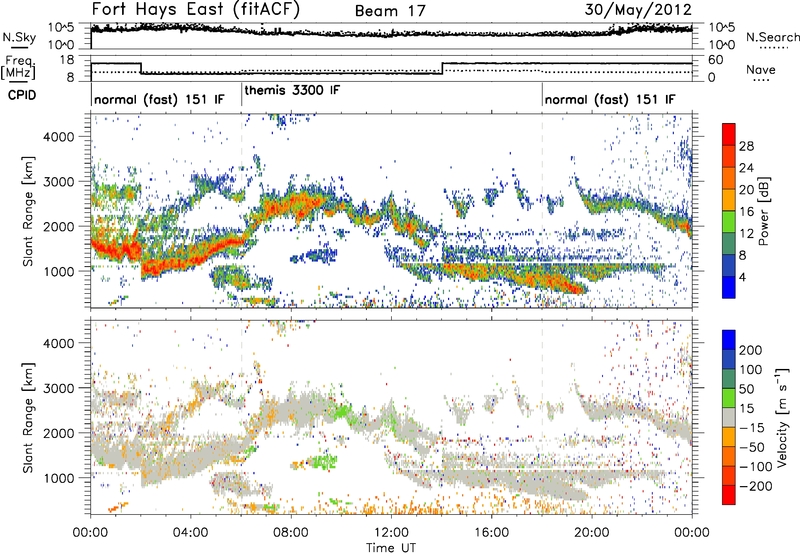Click the time axis tick '16:00'

[491, 533]
